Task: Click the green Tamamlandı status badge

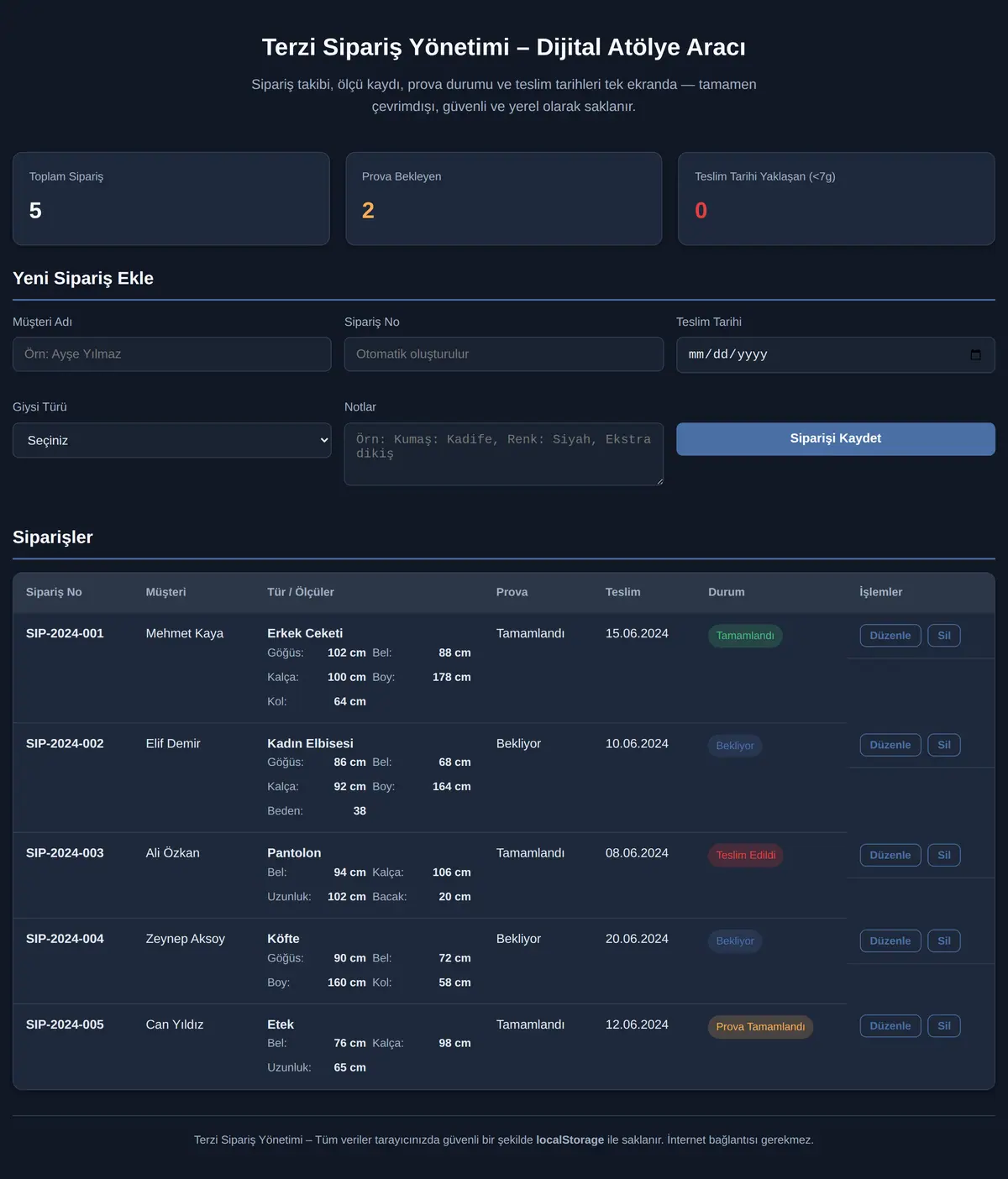Action: tap(745, 636)
